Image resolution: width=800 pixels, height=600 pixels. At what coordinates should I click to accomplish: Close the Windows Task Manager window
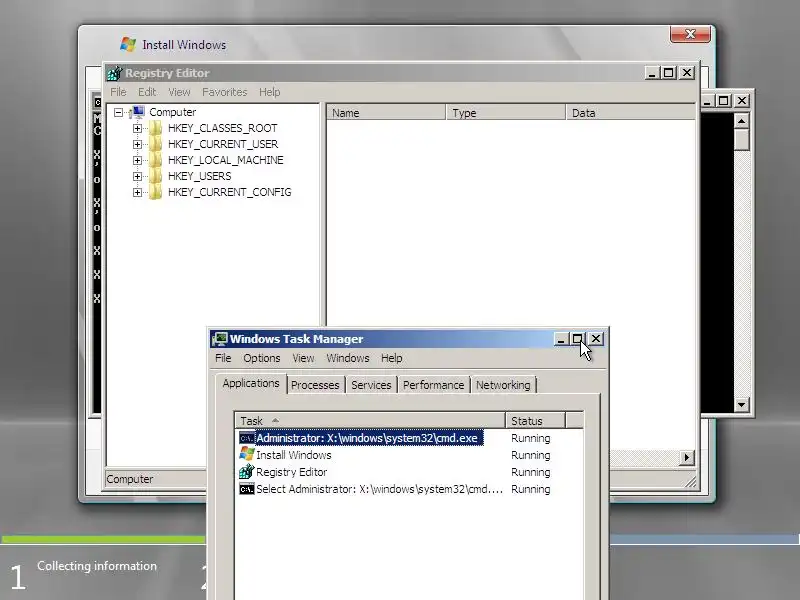(595, 339)
